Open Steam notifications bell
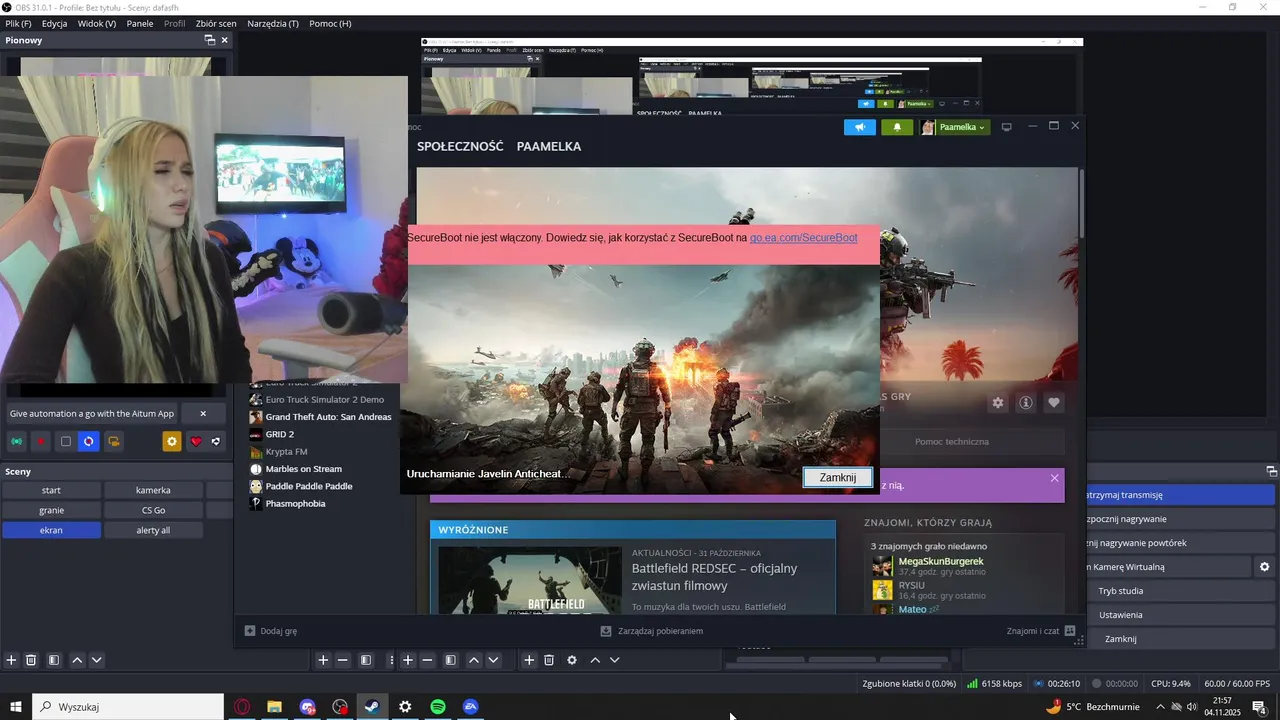 [x=897, y=127]
